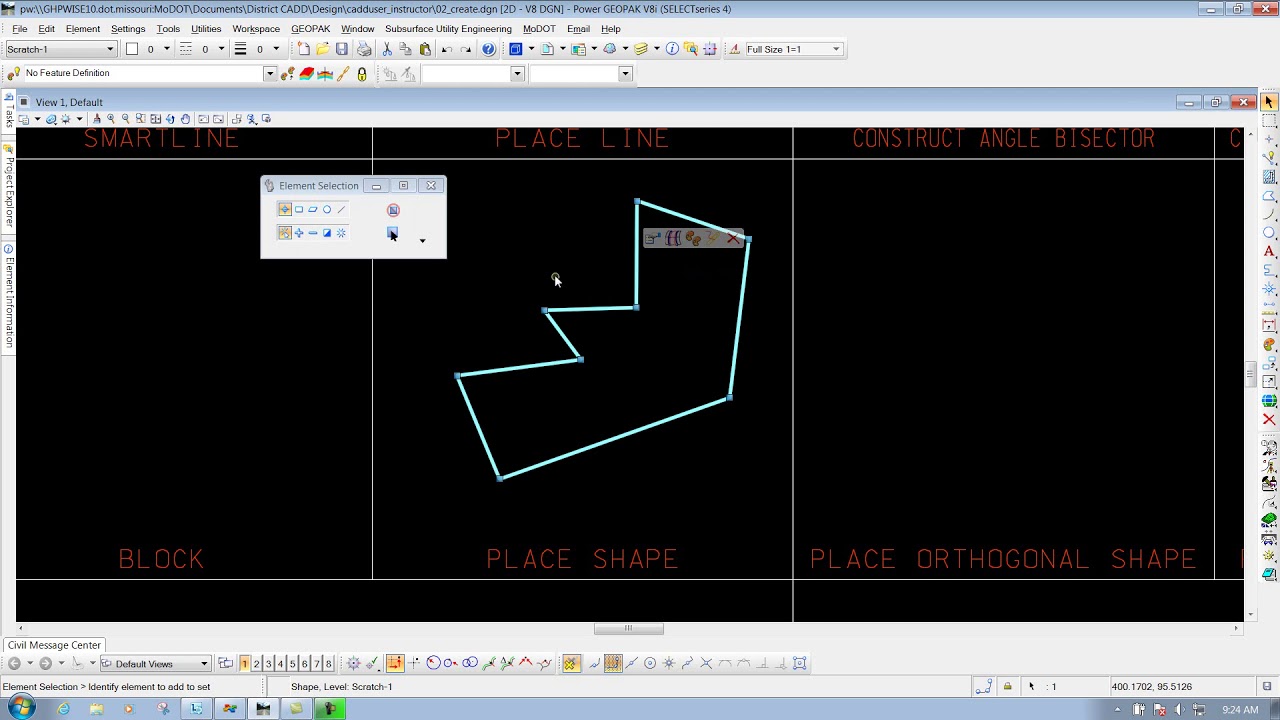The image size is (1280, 720).
Task: Select the Shape selection method icon
Action: 313,209
